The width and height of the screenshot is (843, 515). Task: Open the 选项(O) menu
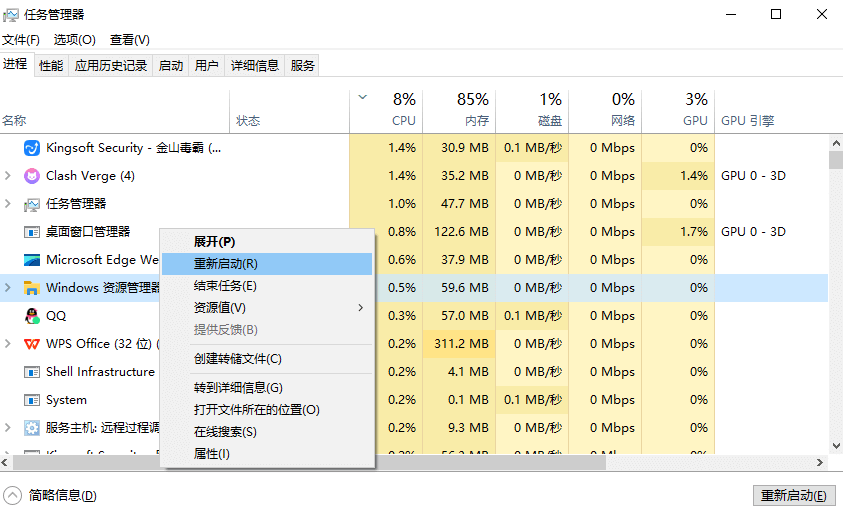point(75,40)
